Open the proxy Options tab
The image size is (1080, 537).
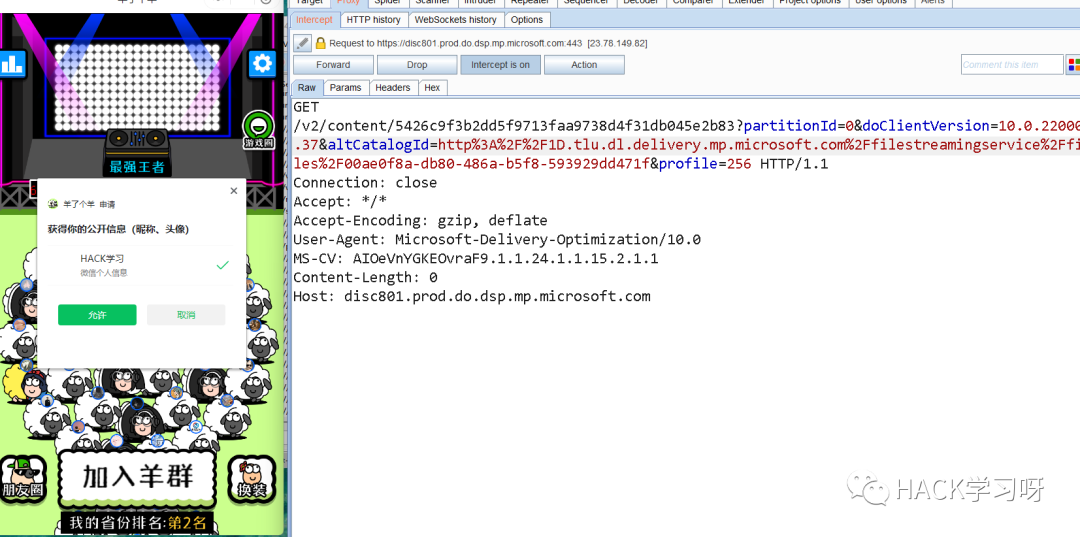tap(527, 19)
